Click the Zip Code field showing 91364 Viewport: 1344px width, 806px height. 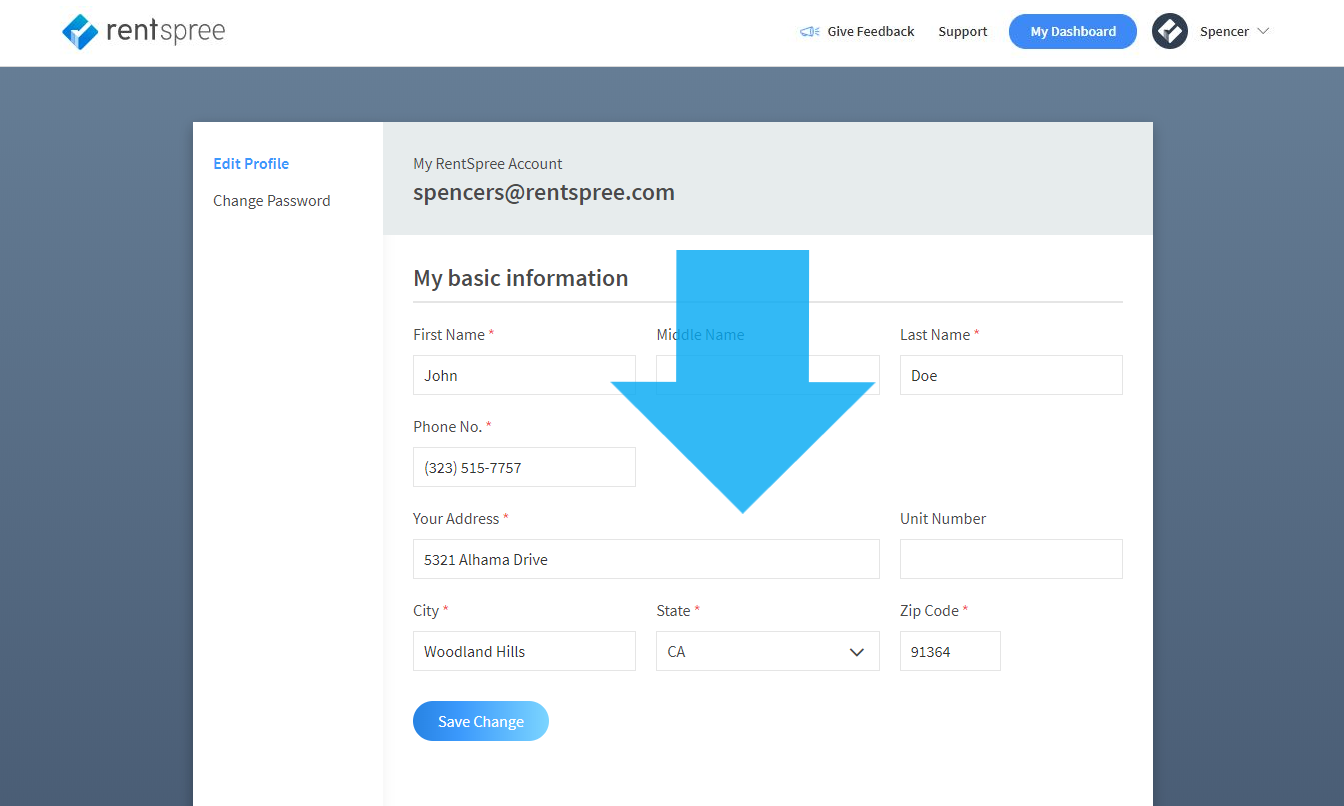pos(949,651)
